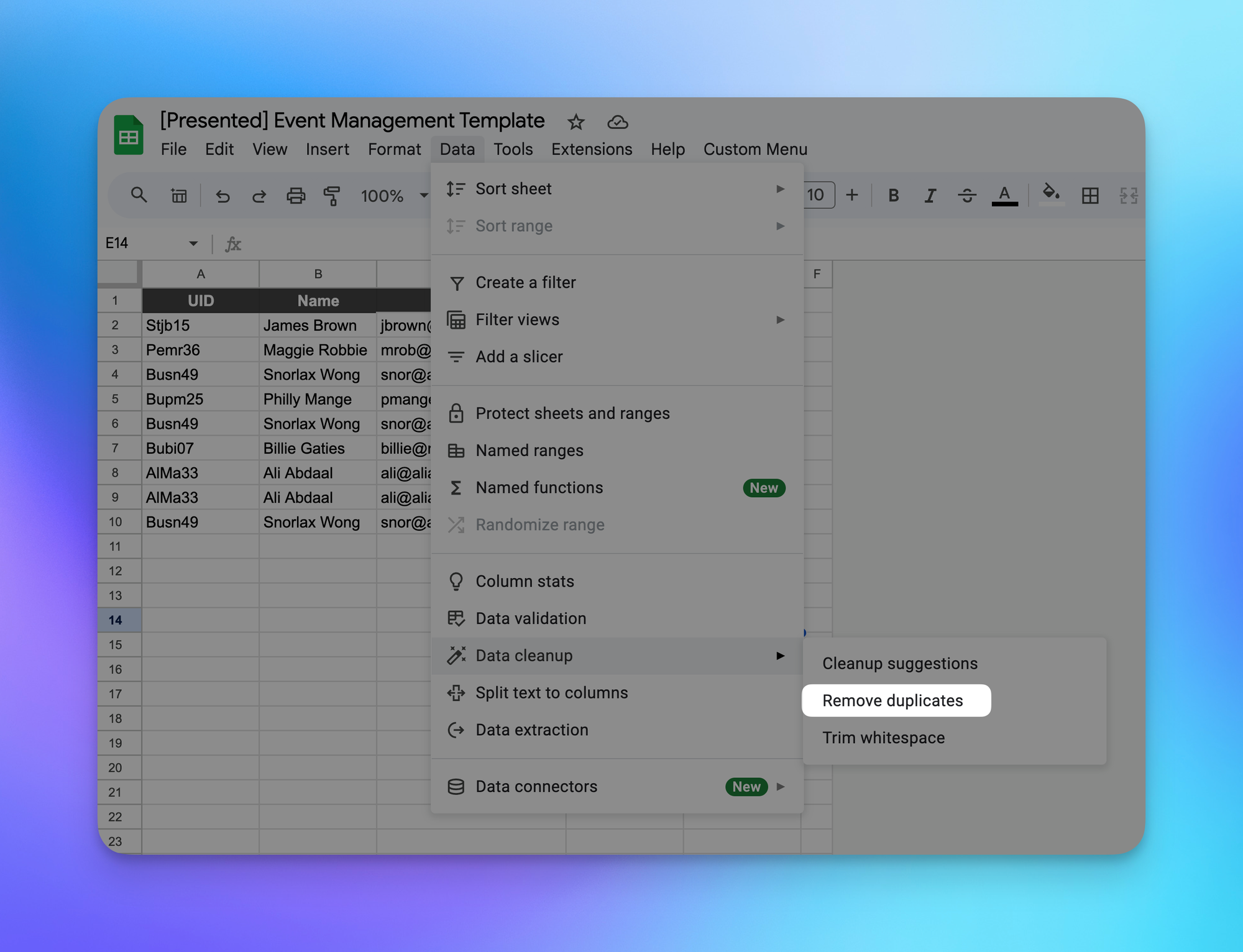Click the borders grid icon
Viewport: 1243px width, 952px height.
pyautogui.click(x=1089, y=196)
